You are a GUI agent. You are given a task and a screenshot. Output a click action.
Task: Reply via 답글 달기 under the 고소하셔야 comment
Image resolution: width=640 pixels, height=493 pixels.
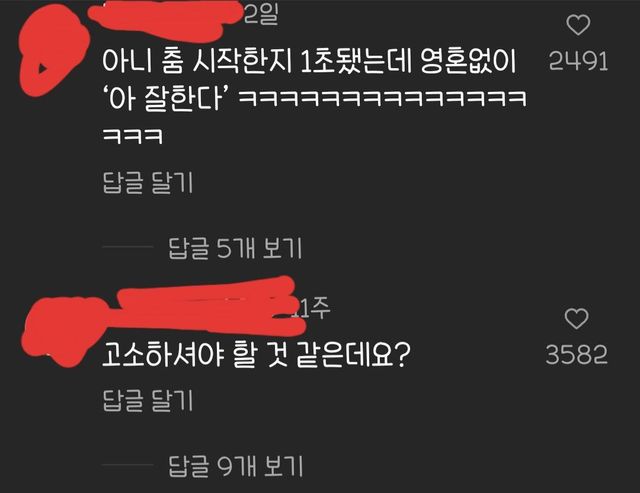point(147,400)
